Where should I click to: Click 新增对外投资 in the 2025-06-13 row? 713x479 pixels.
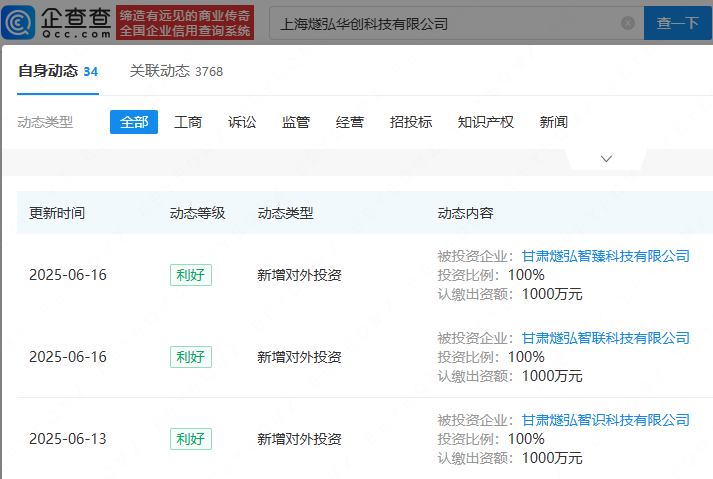coord(299,439)
